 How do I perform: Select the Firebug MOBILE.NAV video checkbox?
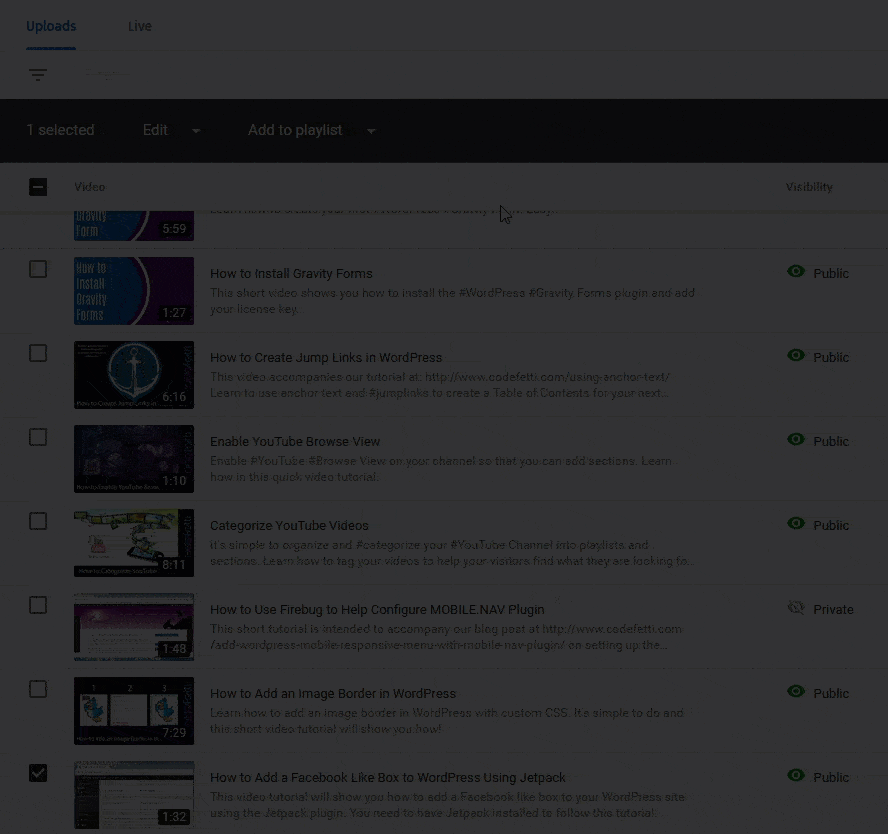(x=38, y=605)
